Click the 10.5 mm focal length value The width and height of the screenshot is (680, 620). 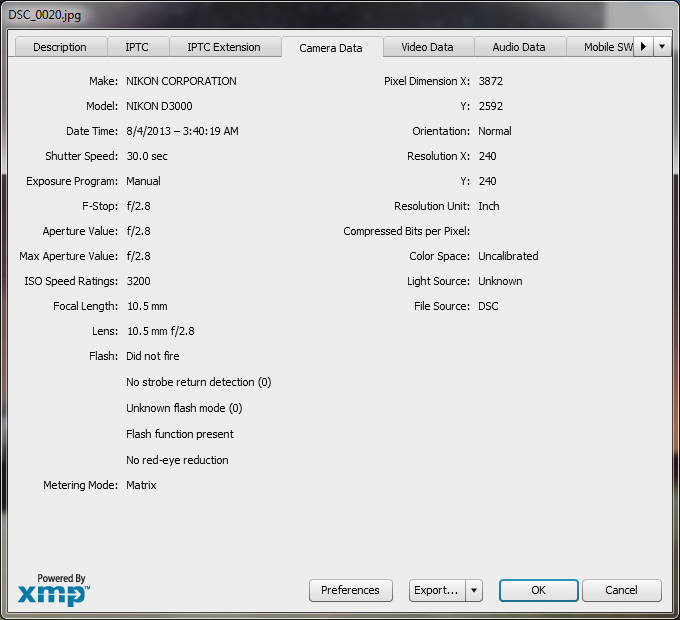[x=147, y=306]
